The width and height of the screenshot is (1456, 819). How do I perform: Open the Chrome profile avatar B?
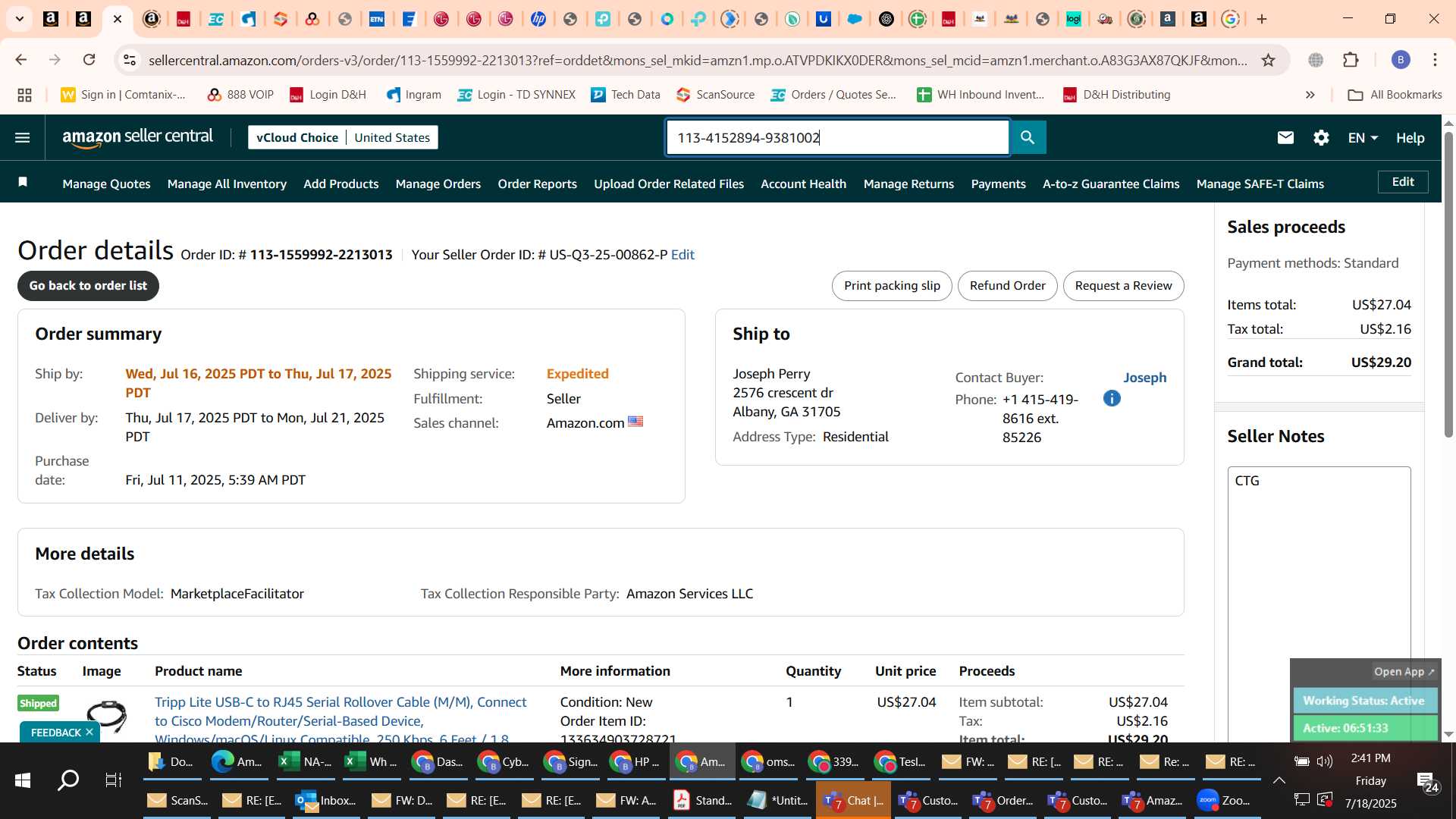1401,60
